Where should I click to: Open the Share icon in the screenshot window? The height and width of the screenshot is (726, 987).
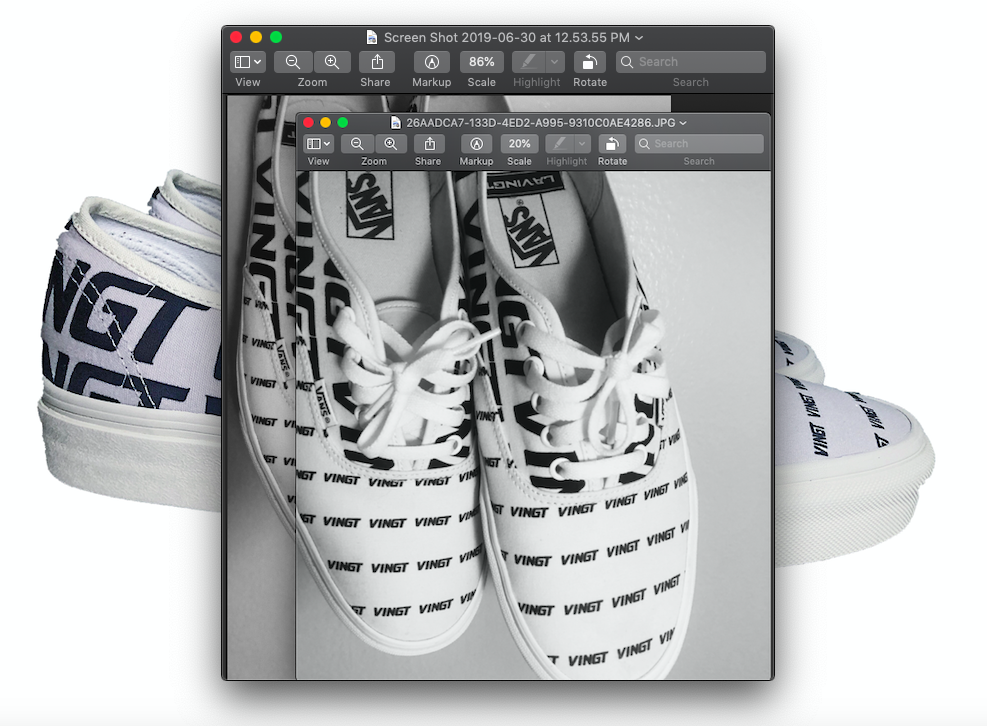[x=375, y=62]
